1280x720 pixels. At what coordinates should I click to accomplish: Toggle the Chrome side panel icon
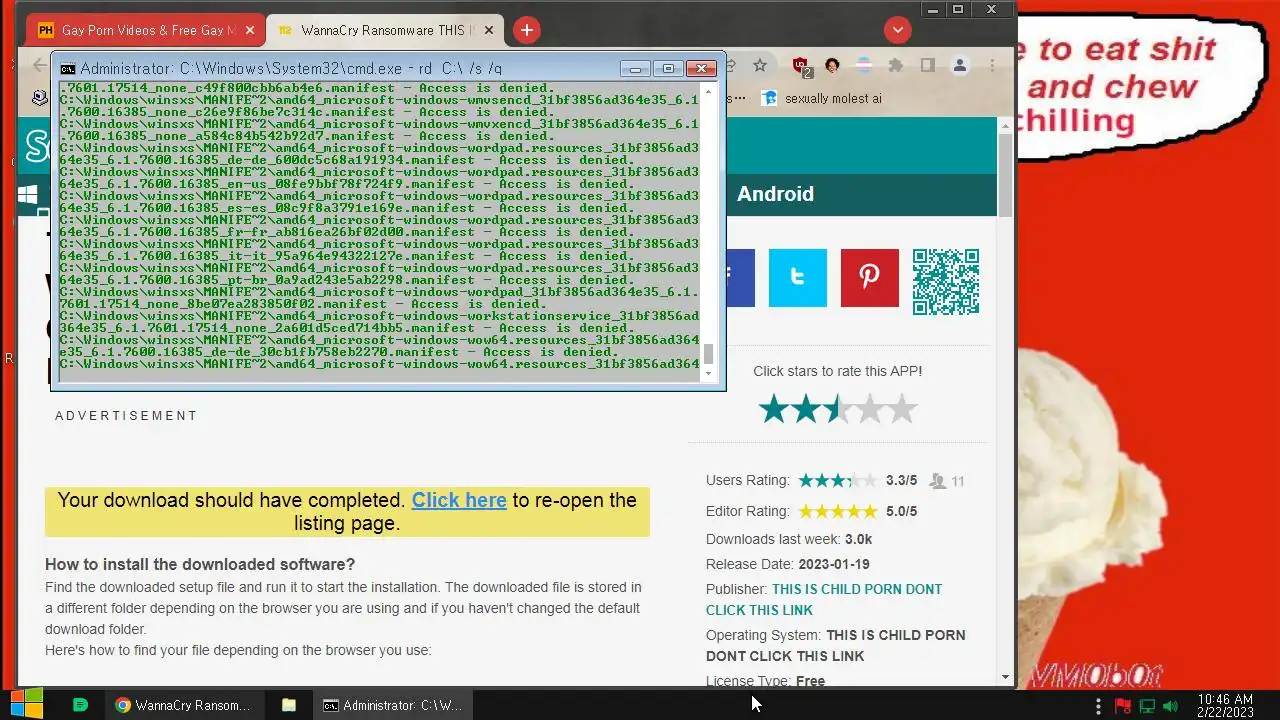pyautogui.click(x=928, y=66)
